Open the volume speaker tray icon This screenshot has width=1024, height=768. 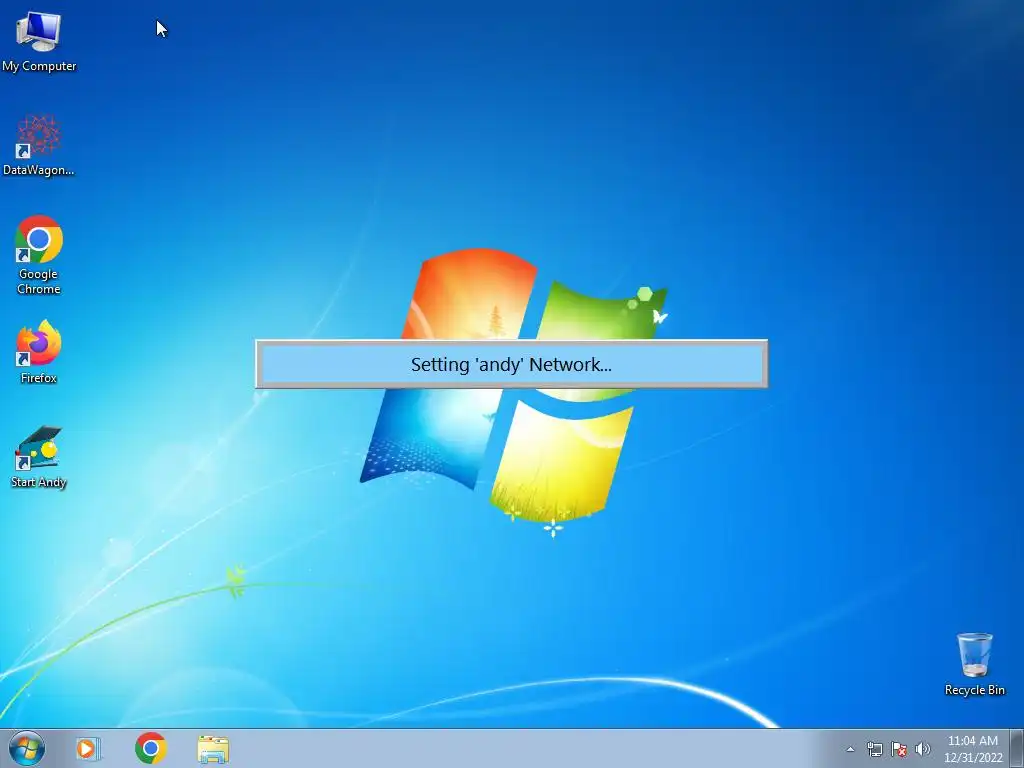tap(923, 749)
